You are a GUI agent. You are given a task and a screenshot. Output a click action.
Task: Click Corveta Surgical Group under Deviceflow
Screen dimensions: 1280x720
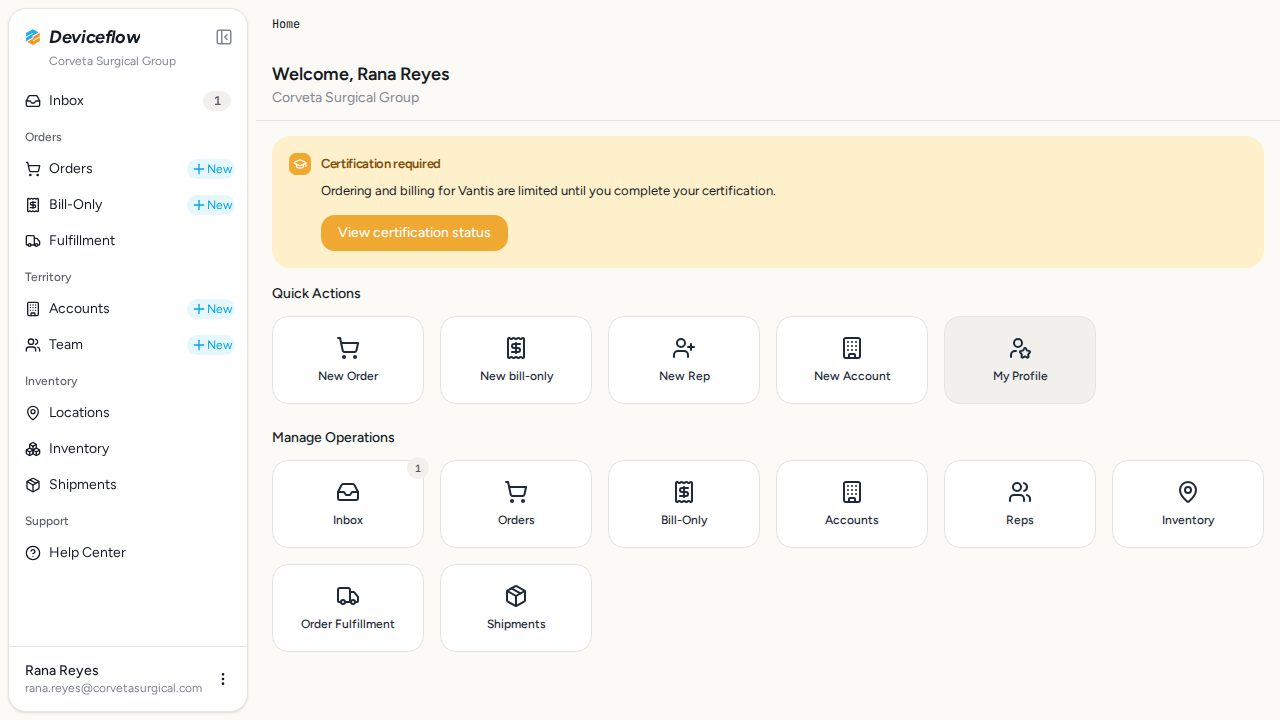click(x=112, y=61)
